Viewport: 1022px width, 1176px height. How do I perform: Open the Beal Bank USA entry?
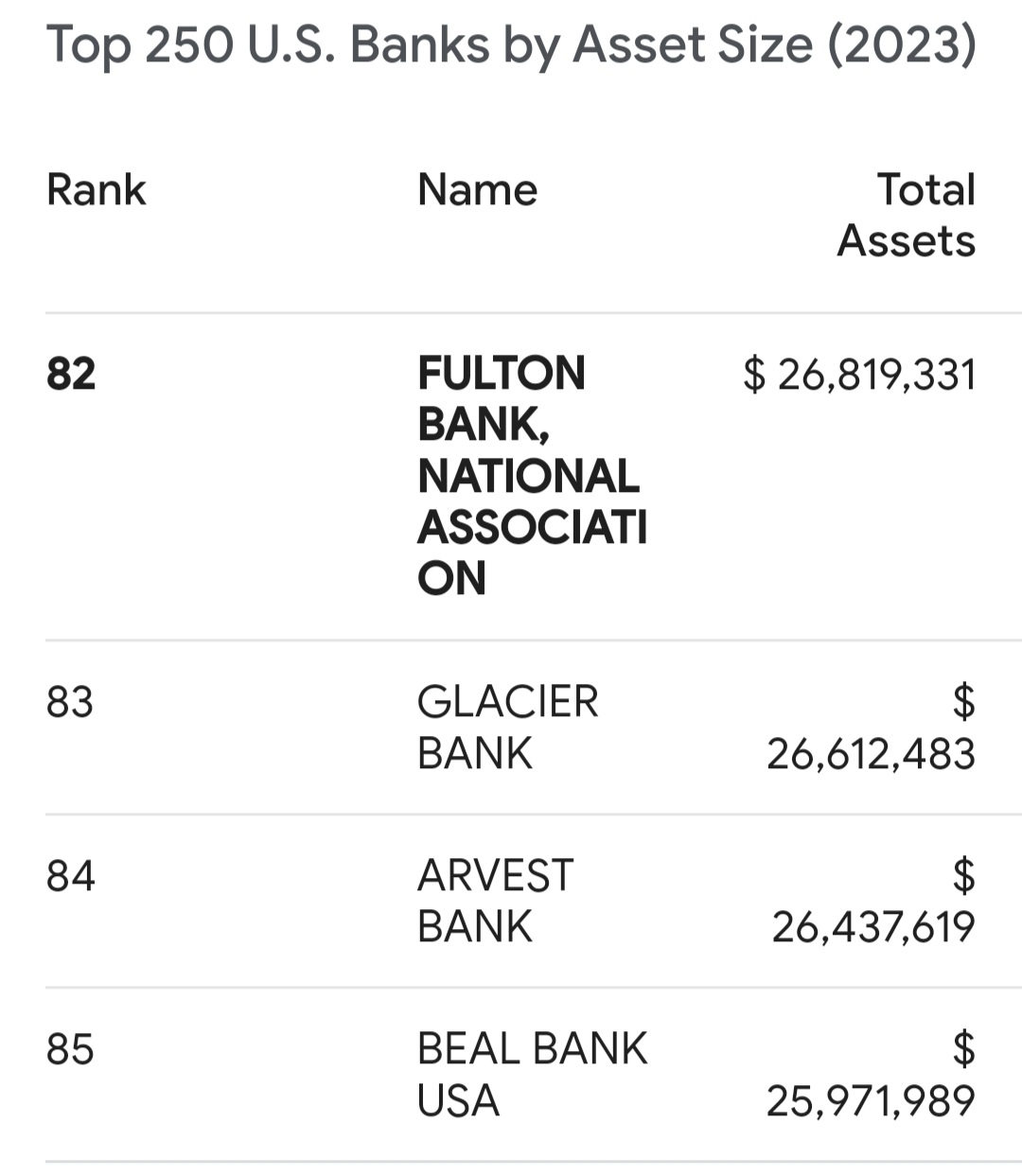(x=532, y=1075)
